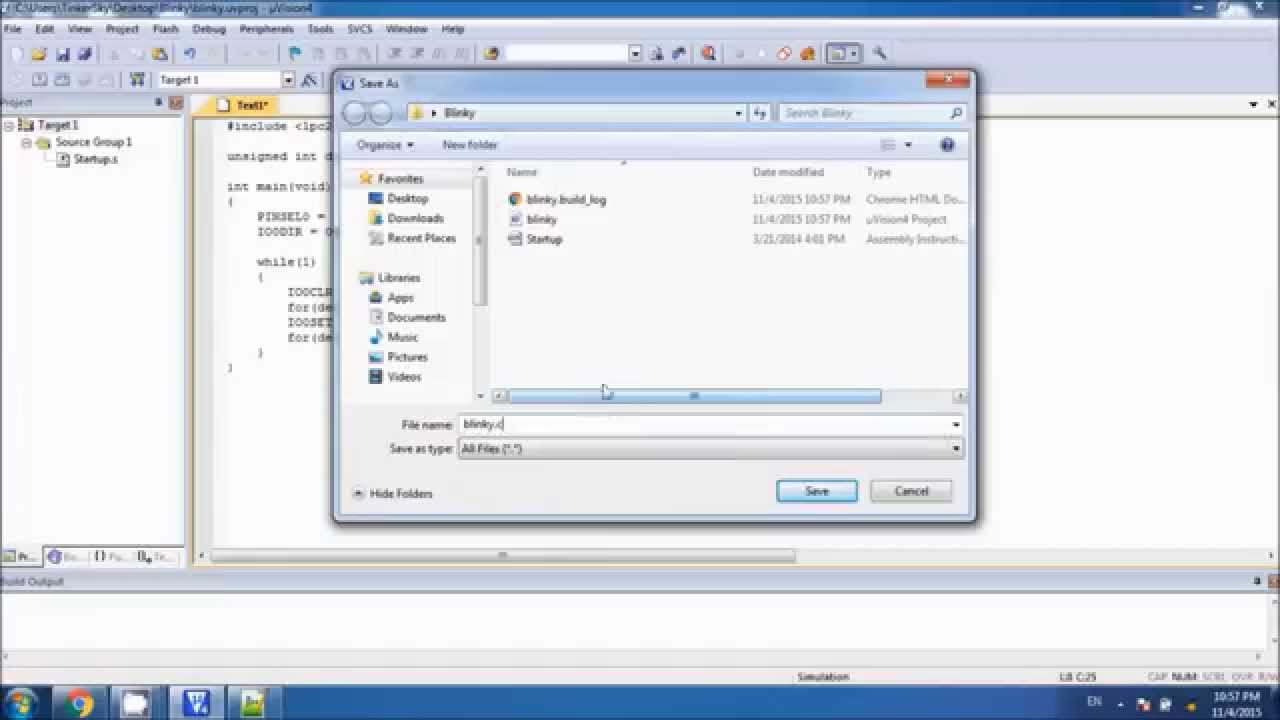1280x720 pixels.
Task: Click the Undo toolbar icon
Action: (189, 54)
